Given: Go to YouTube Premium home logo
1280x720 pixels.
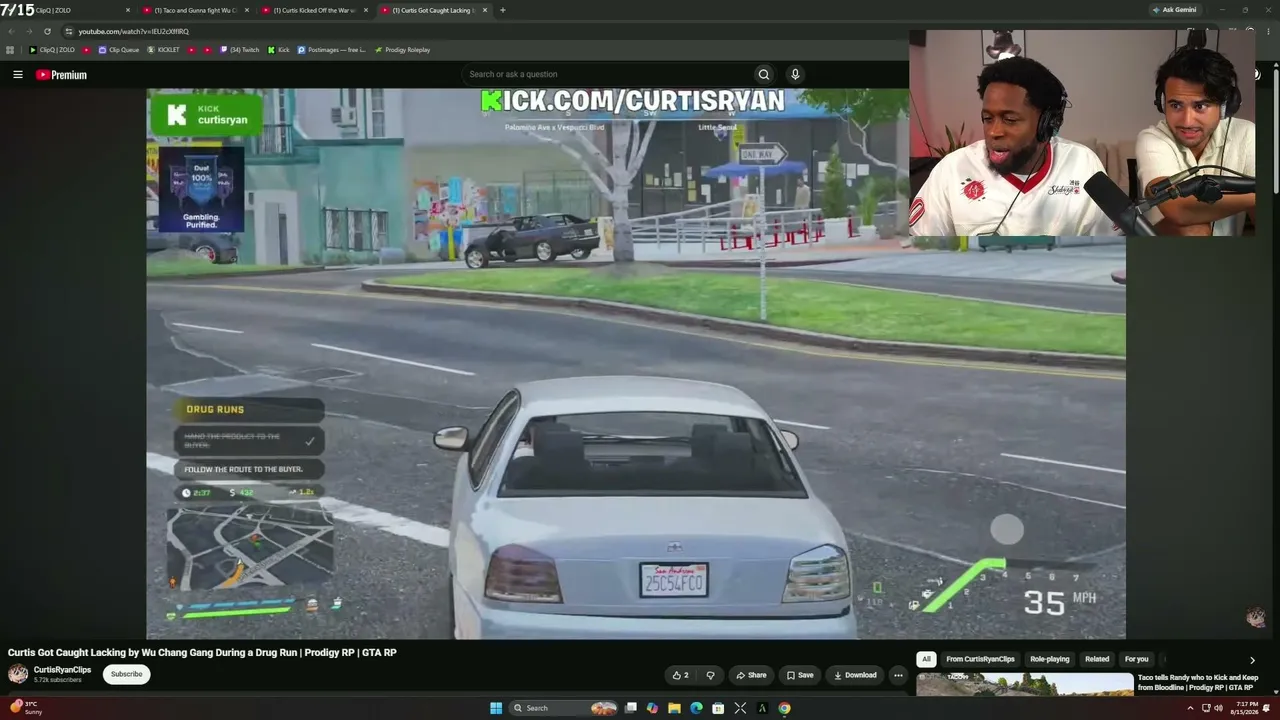Looking at the screenshot, I should 62,75.
